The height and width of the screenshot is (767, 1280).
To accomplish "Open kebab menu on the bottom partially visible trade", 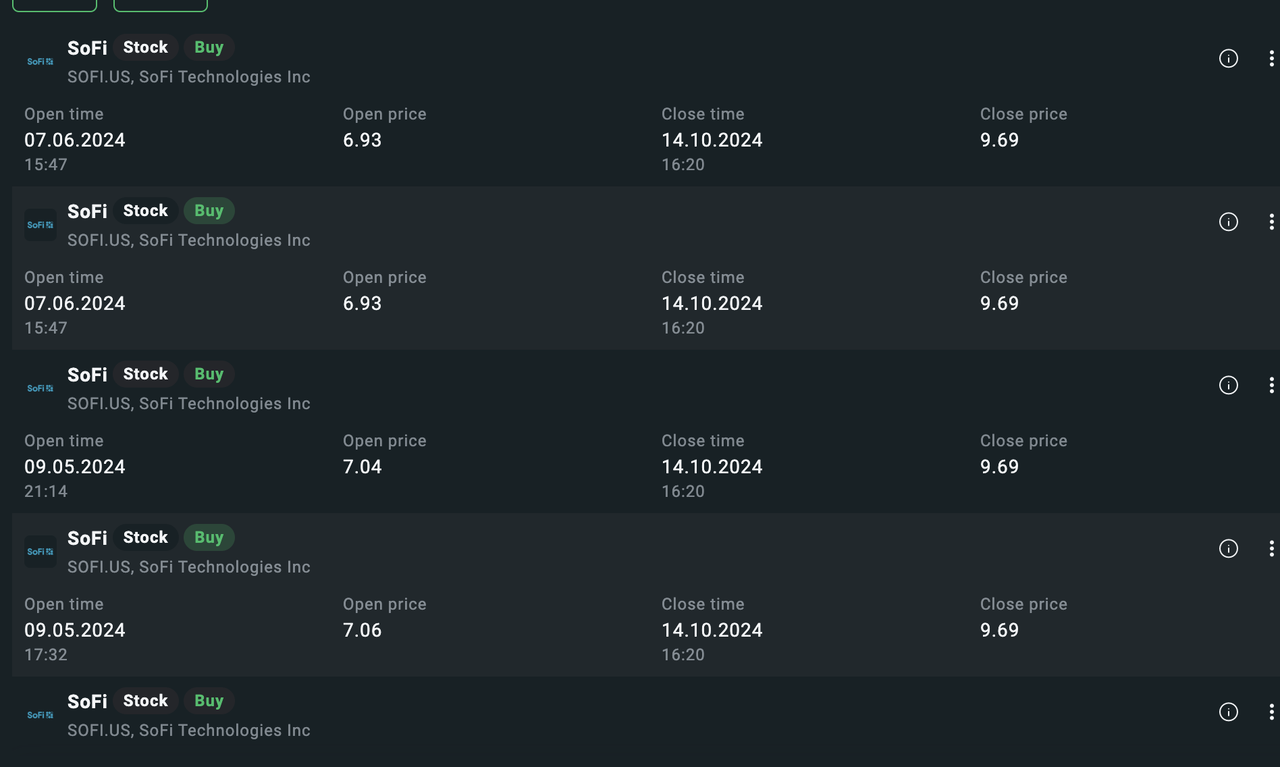I will point(1271,712).
